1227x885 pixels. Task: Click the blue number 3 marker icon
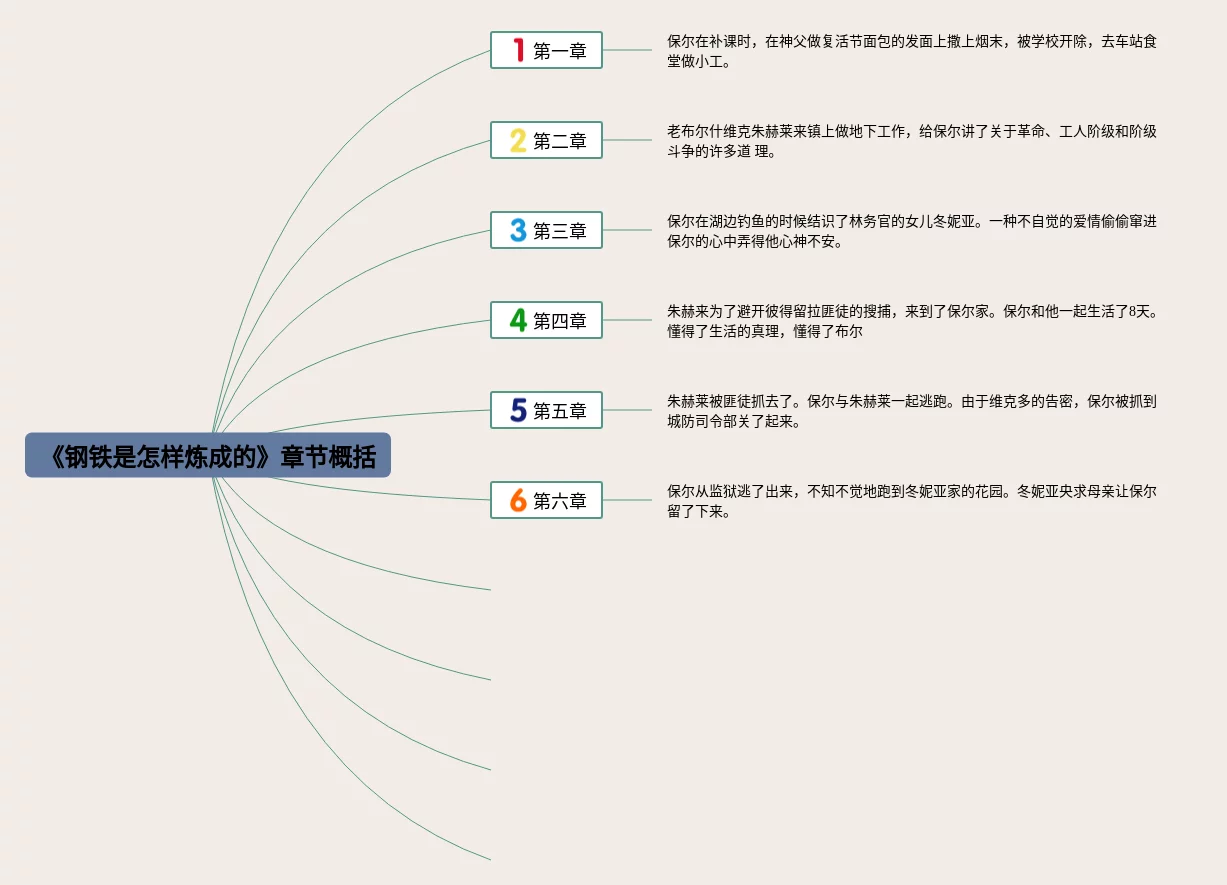[x=518, y=230]
